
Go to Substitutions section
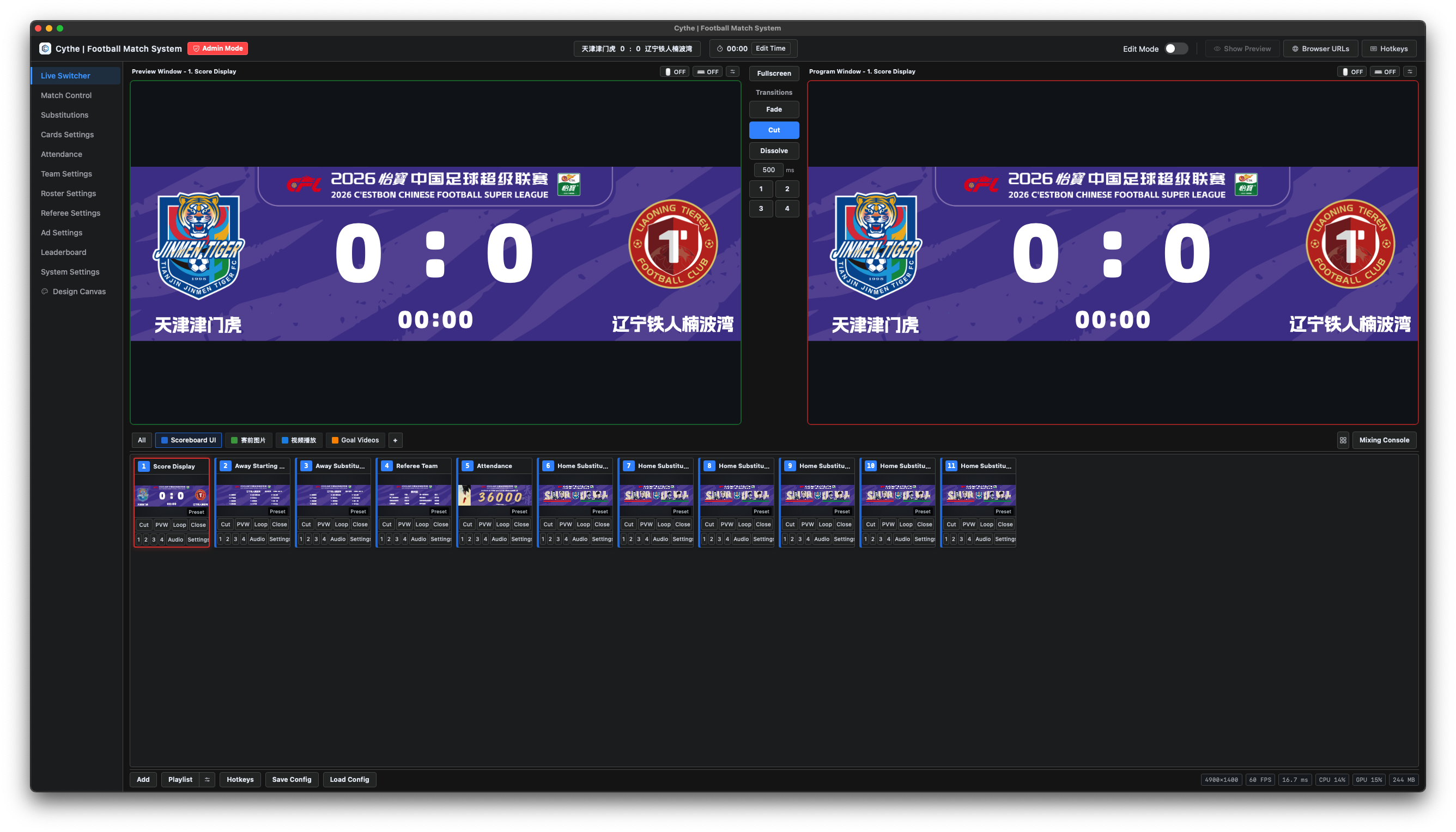(64, 115)
